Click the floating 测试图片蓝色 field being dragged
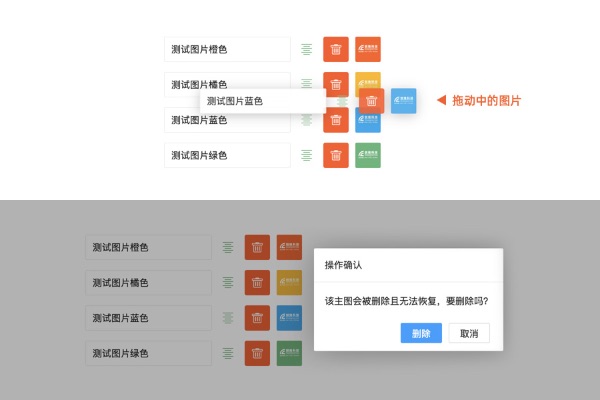The height and width of the screenshot is (400, 600). [262, 101]
